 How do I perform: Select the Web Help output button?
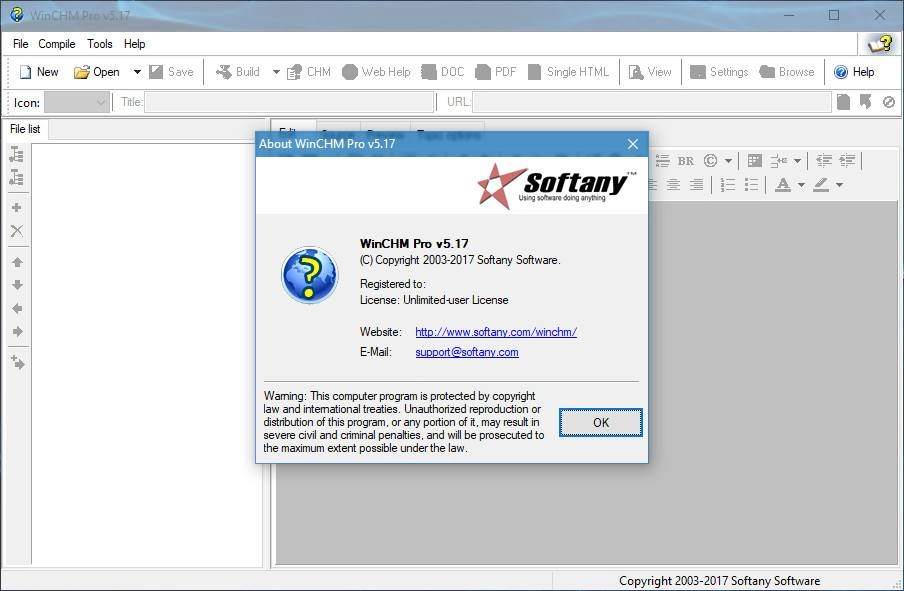pos(376,72)
